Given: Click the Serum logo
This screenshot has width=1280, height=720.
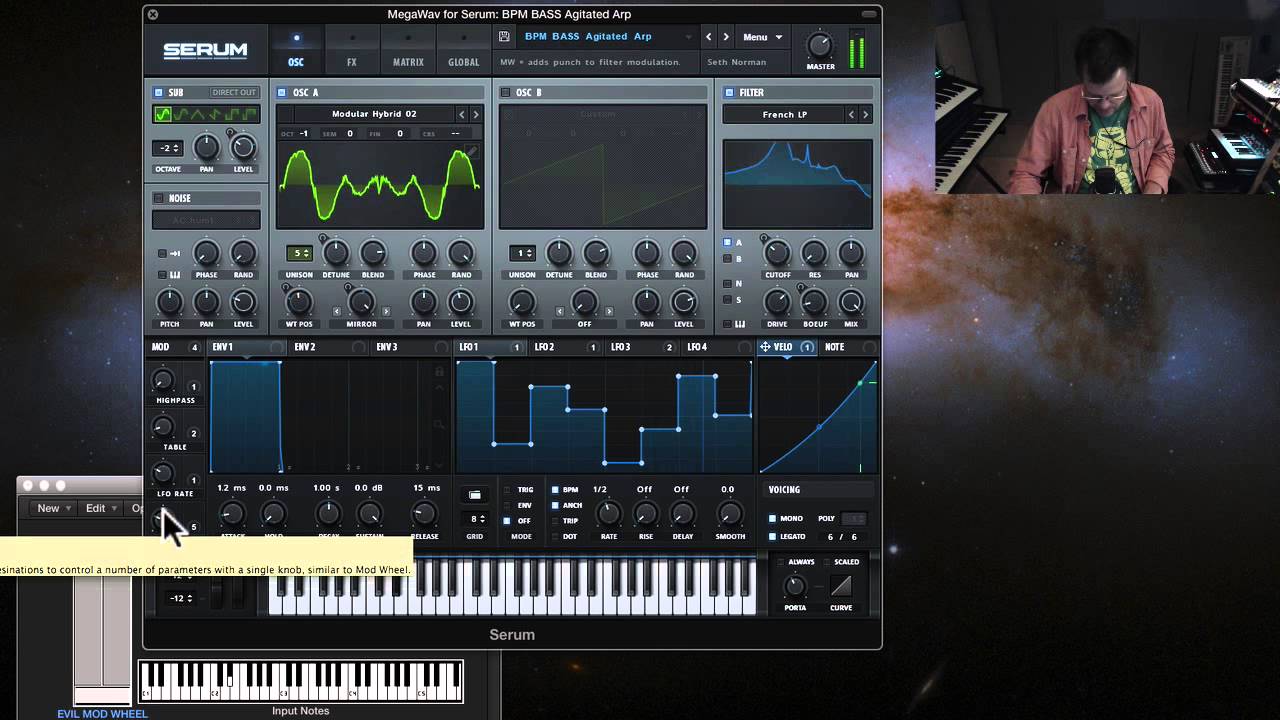Looking at the screenshot, I should (x=205, y=50).
